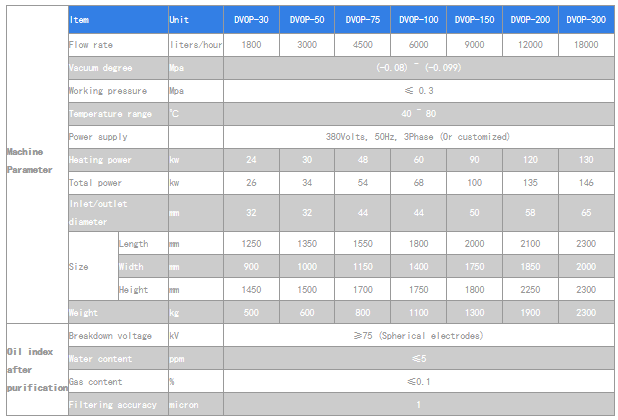This screenshot has height=420, width=618.
Task: Click the Breakdown voltage Spherical electrodes value
Action: pyautogui.click(x=418, y=335)
